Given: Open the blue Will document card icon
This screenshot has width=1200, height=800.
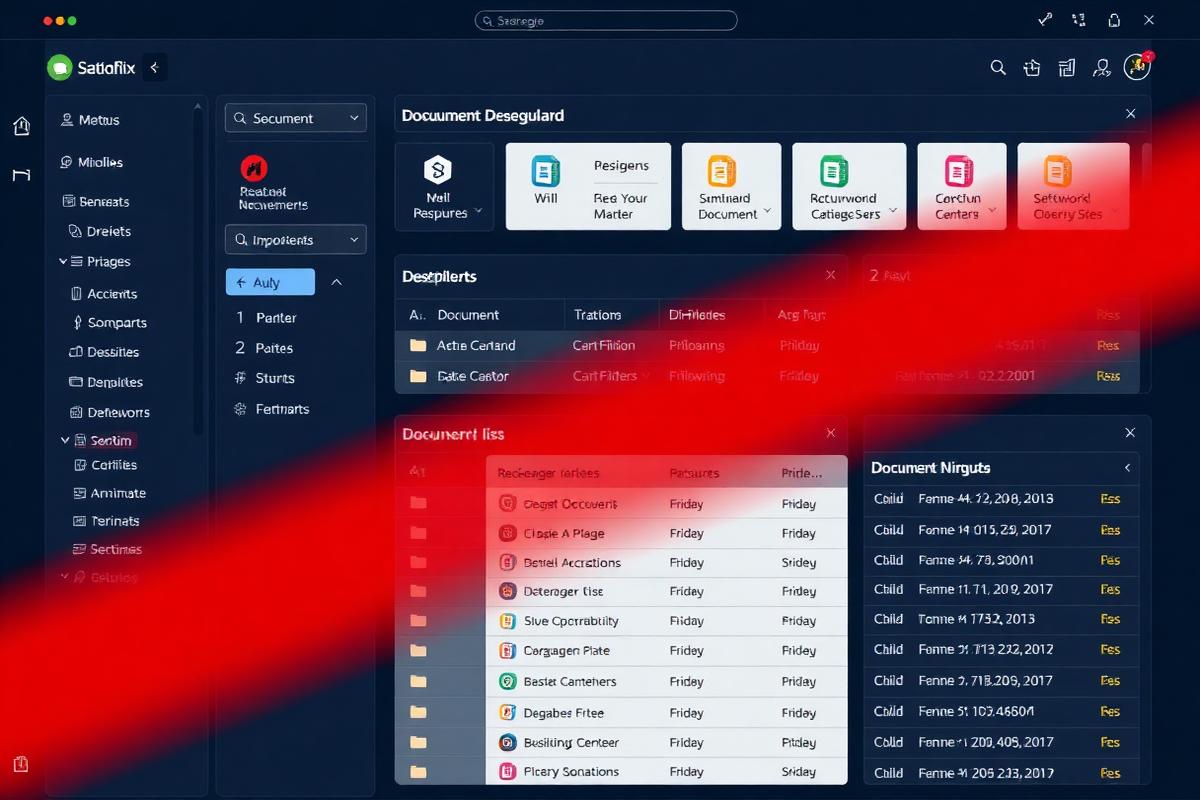Looking at the screenshot, I should pyautogui.click(x=545, y=170).
